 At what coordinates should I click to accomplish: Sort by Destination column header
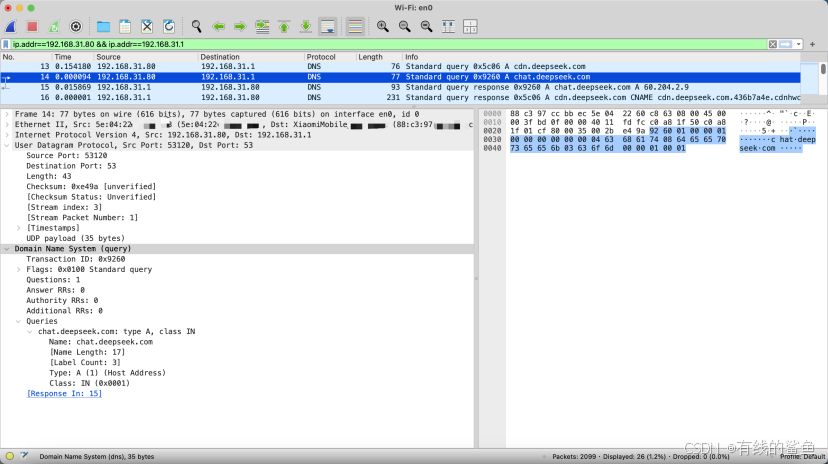coord(251,56)
